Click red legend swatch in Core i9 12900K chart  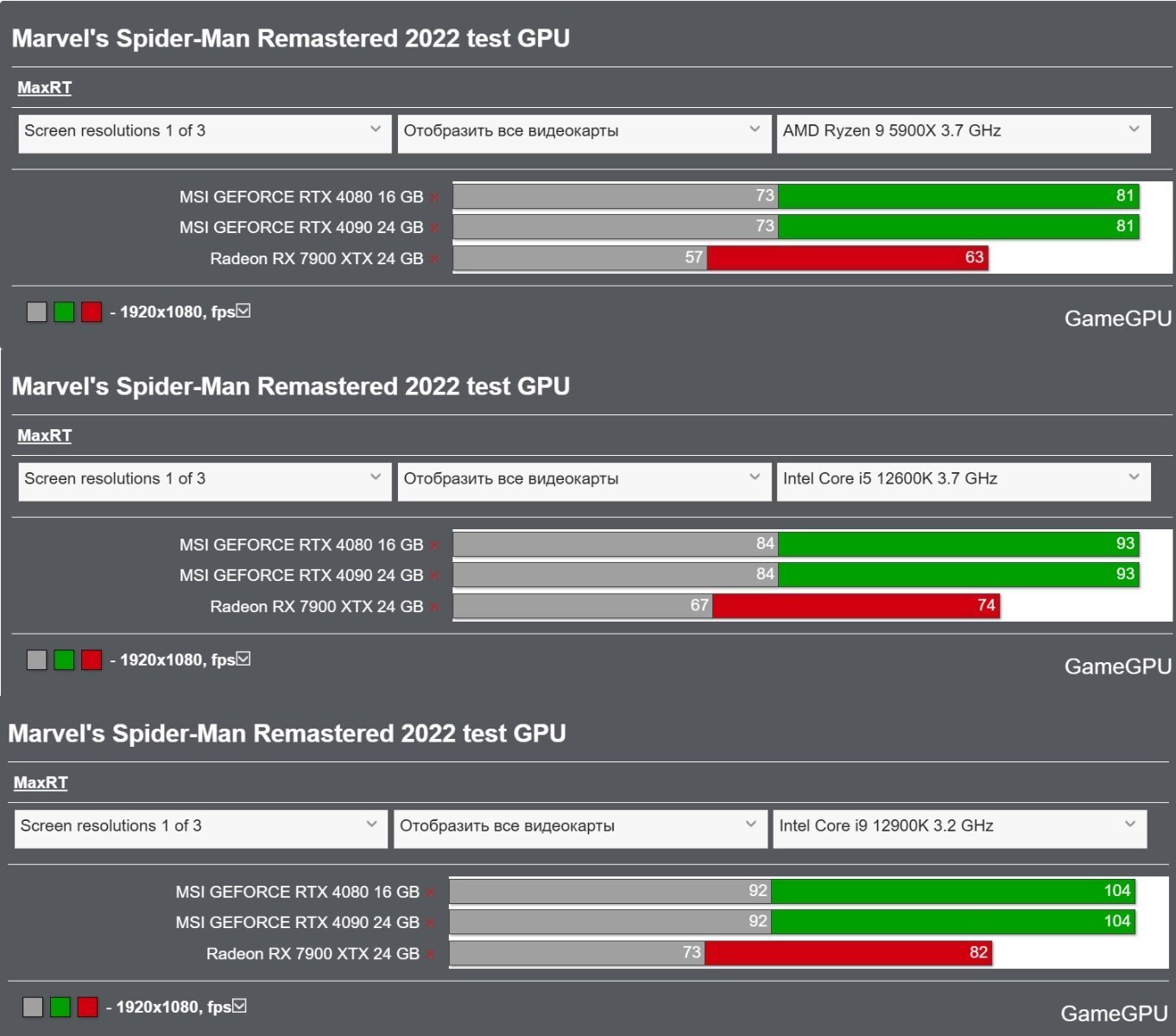[x=87, y=1007]
